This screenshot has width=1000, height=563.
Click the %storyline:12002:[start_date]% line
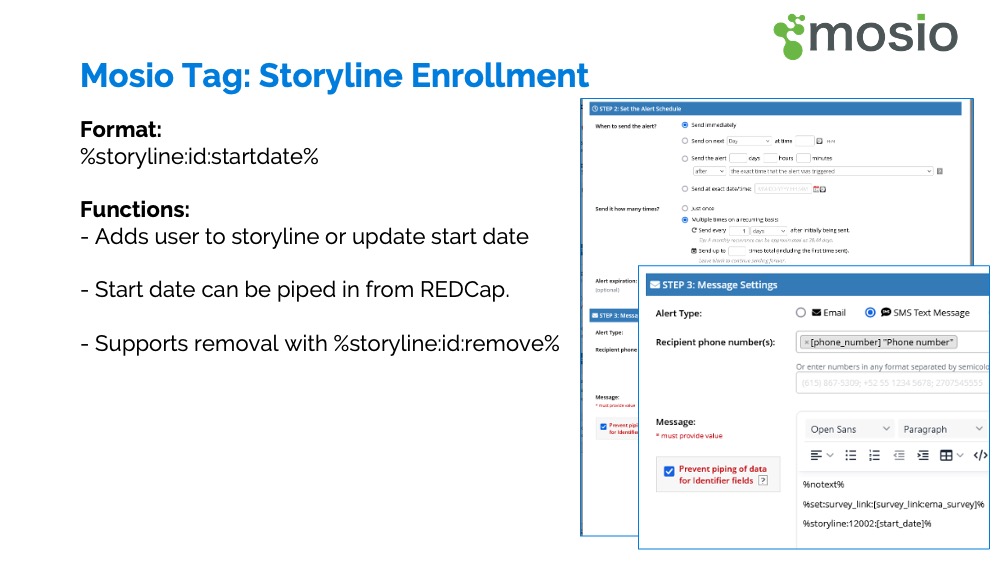point(867,523)
